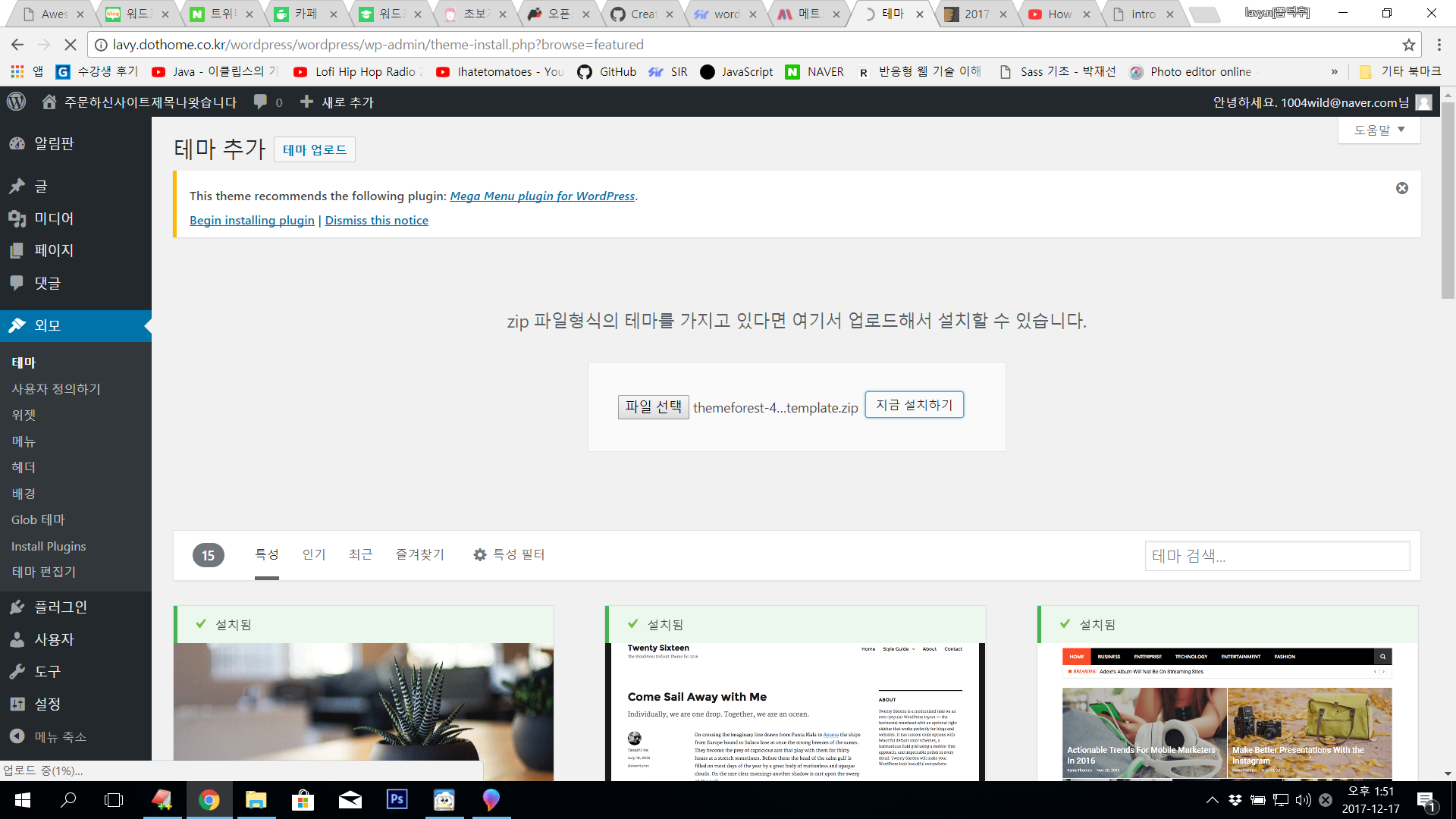Open the comments bubble icon in admin bar
Viewport: 1456px width, 819px height.
point(260,102)
